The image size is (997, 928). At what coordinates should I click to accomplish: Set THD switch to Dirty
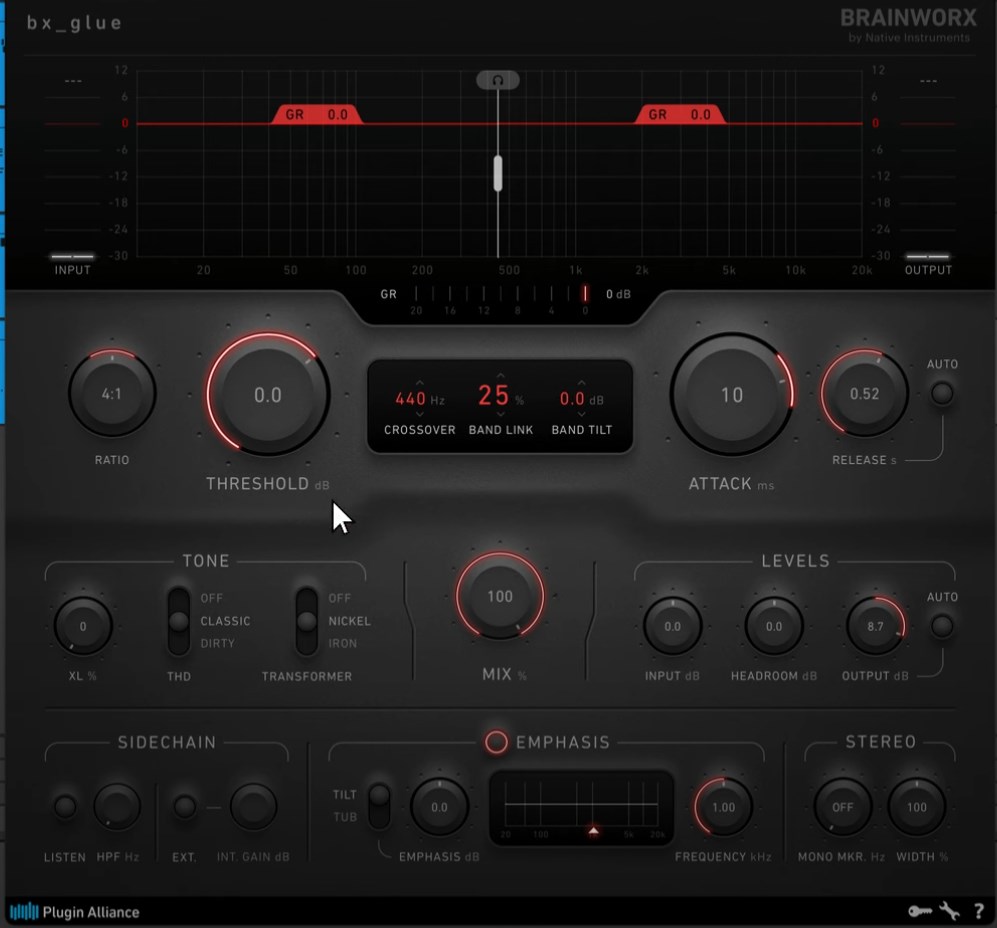179,643
